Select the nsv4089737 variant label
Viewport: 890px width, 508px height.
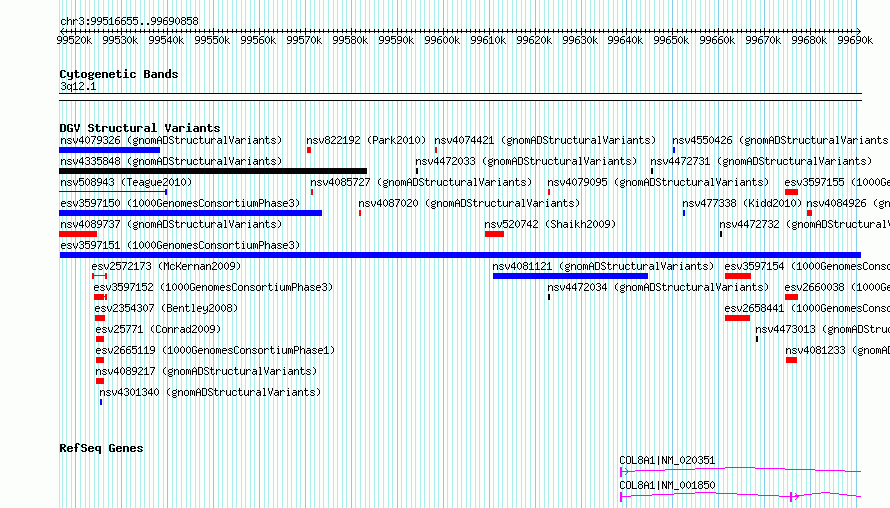[171, 224]
